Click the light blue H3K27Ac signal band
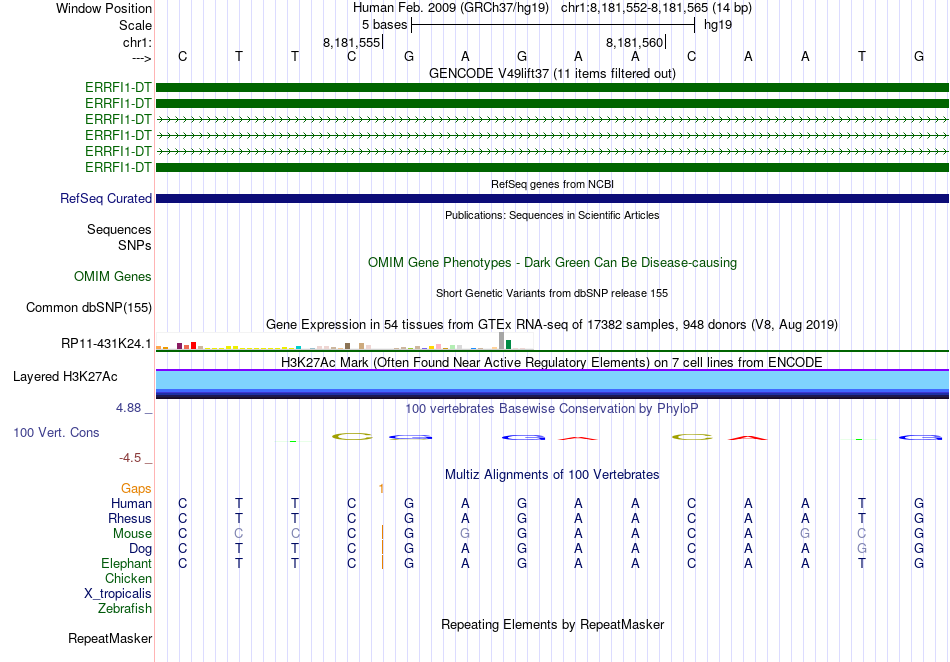 552,379
